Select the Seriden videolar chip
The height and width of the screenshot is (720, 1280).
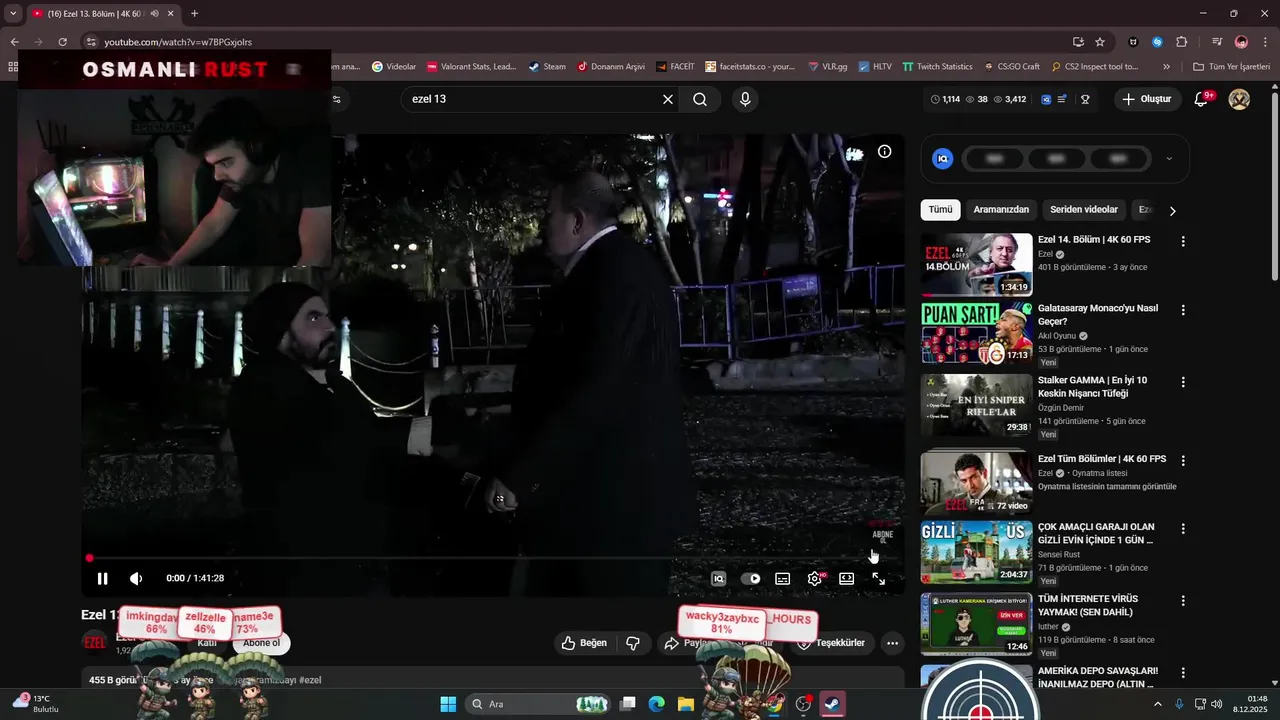(1084, 210)
